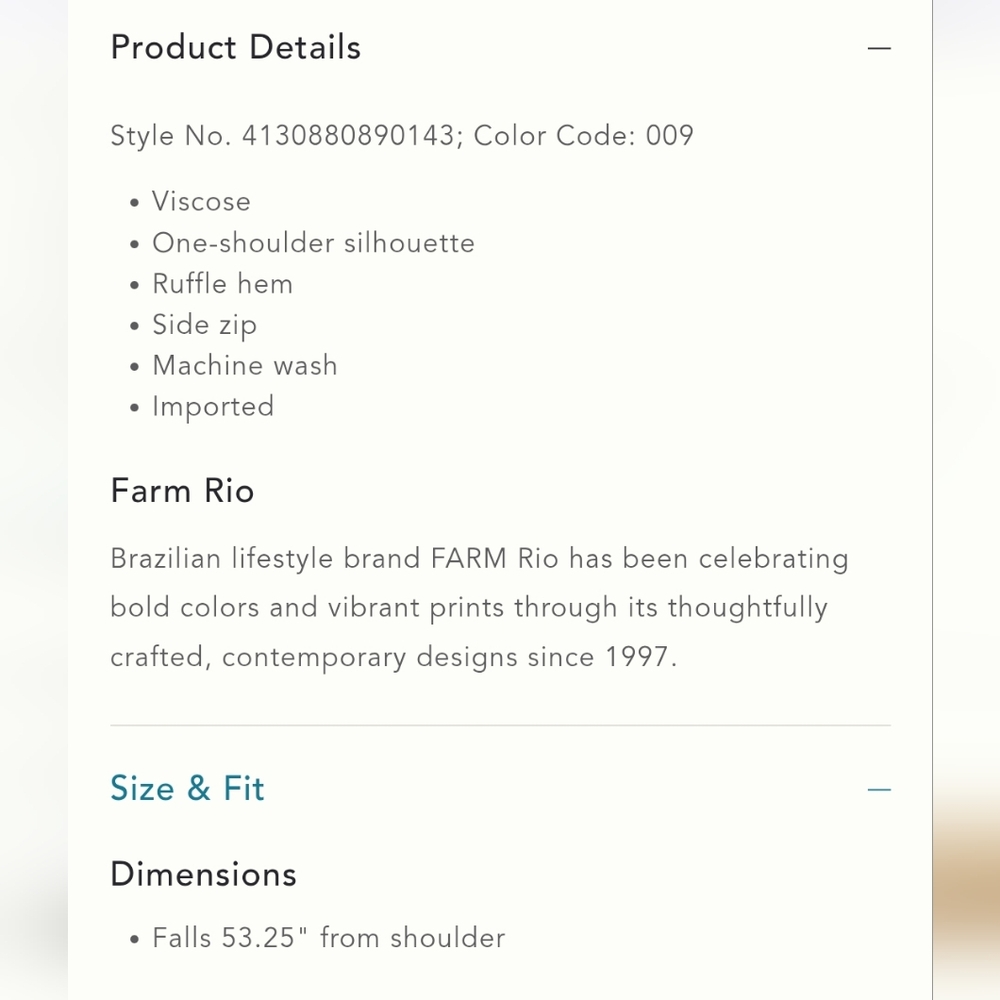This screenshot has height=1000, width=1000.
Task: Click the Side zip bullet point
Action: tap(204, 325)
